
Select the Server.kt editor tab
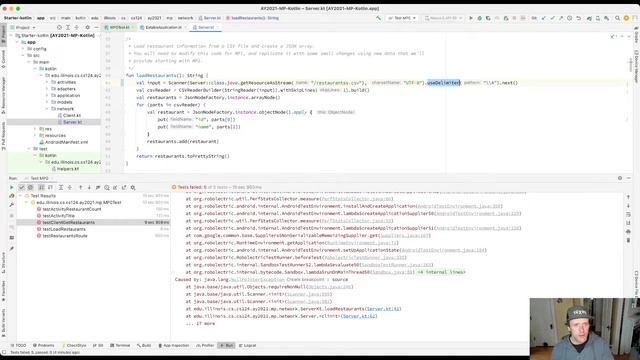point(206,27)
